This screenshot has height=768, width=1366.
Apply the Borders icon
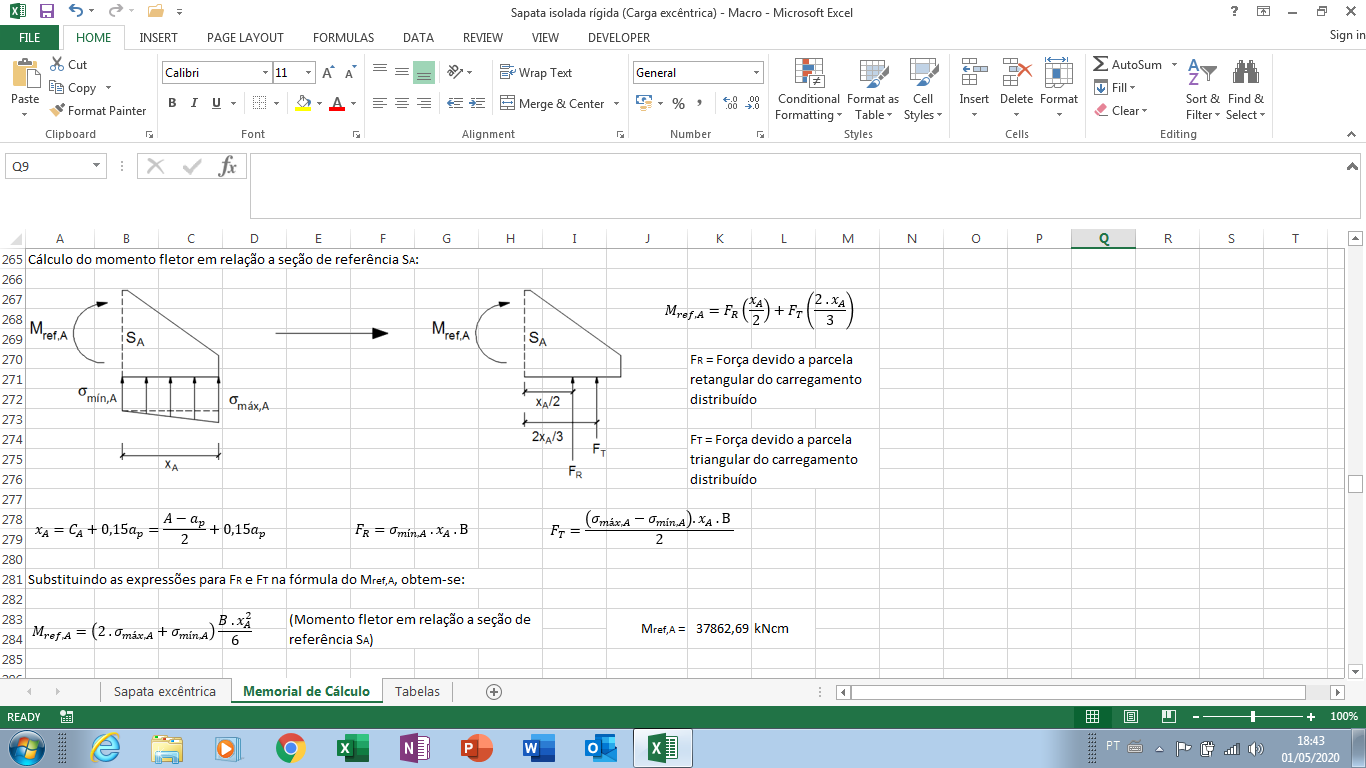[259, 103]
